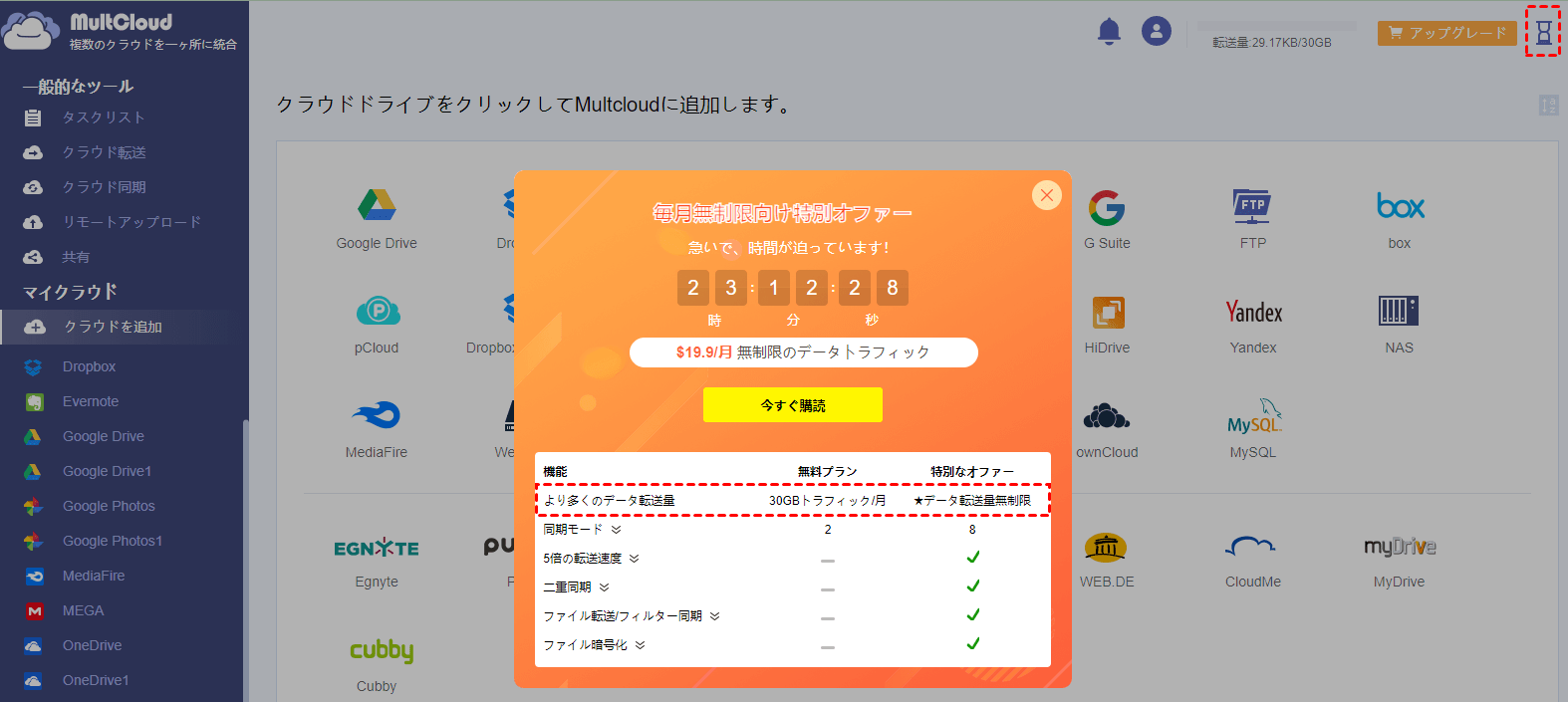Close the special offer popup
This screenshot has width=1568, height=702.
coord(1046,195)
